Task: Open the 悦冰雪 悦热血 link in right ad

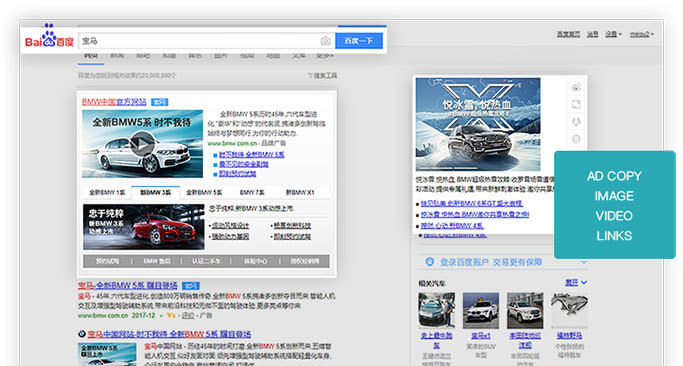Action: coord(475,214)
